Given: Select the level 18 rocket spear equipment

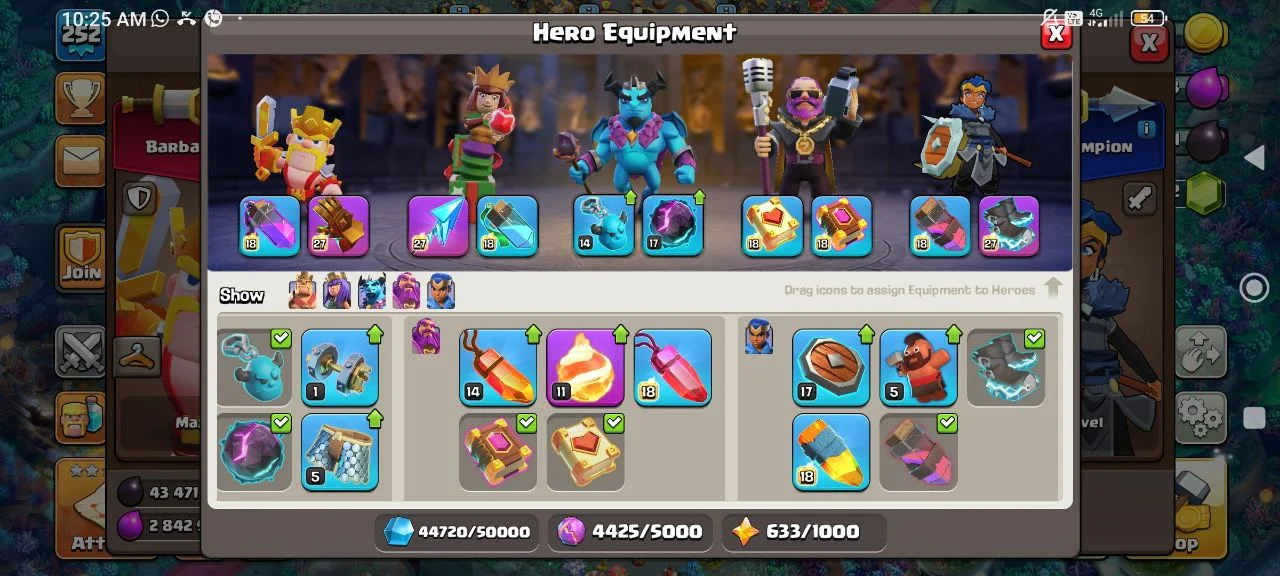Looking at the screenshot, I should click(831, 452).
